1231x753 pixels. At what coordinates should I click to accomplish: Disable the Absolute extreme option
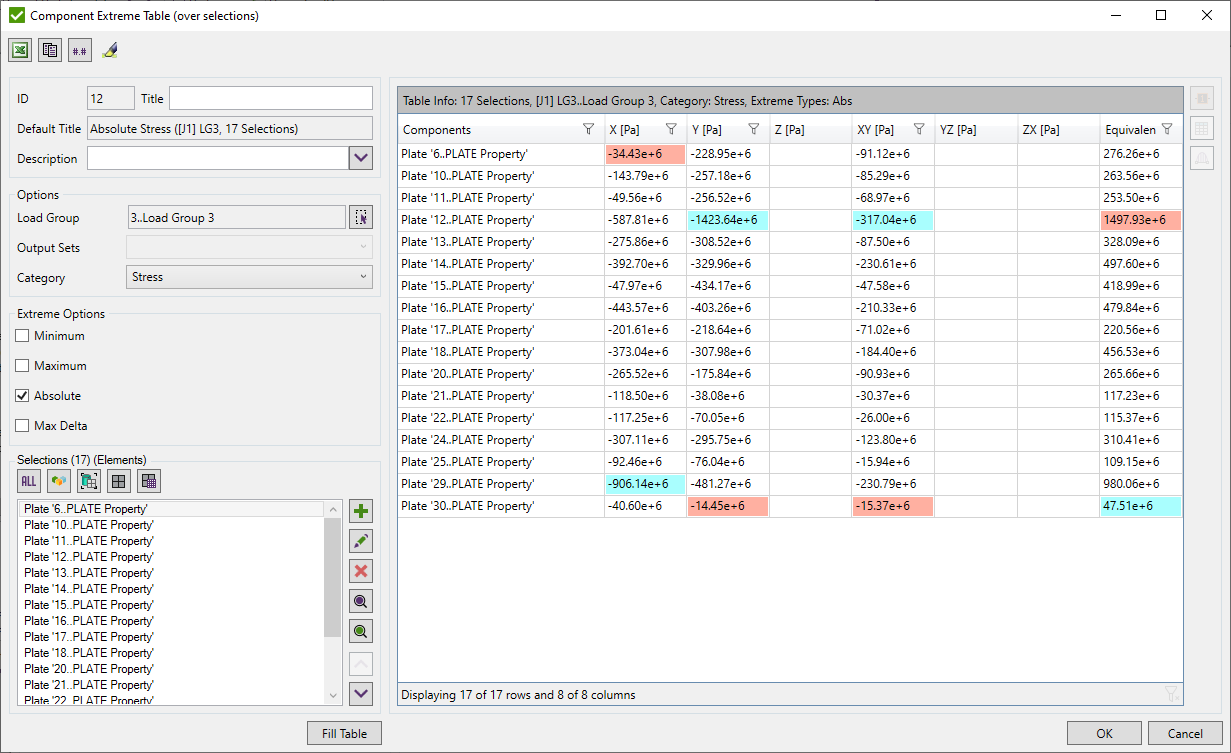[x=22, y=395]
